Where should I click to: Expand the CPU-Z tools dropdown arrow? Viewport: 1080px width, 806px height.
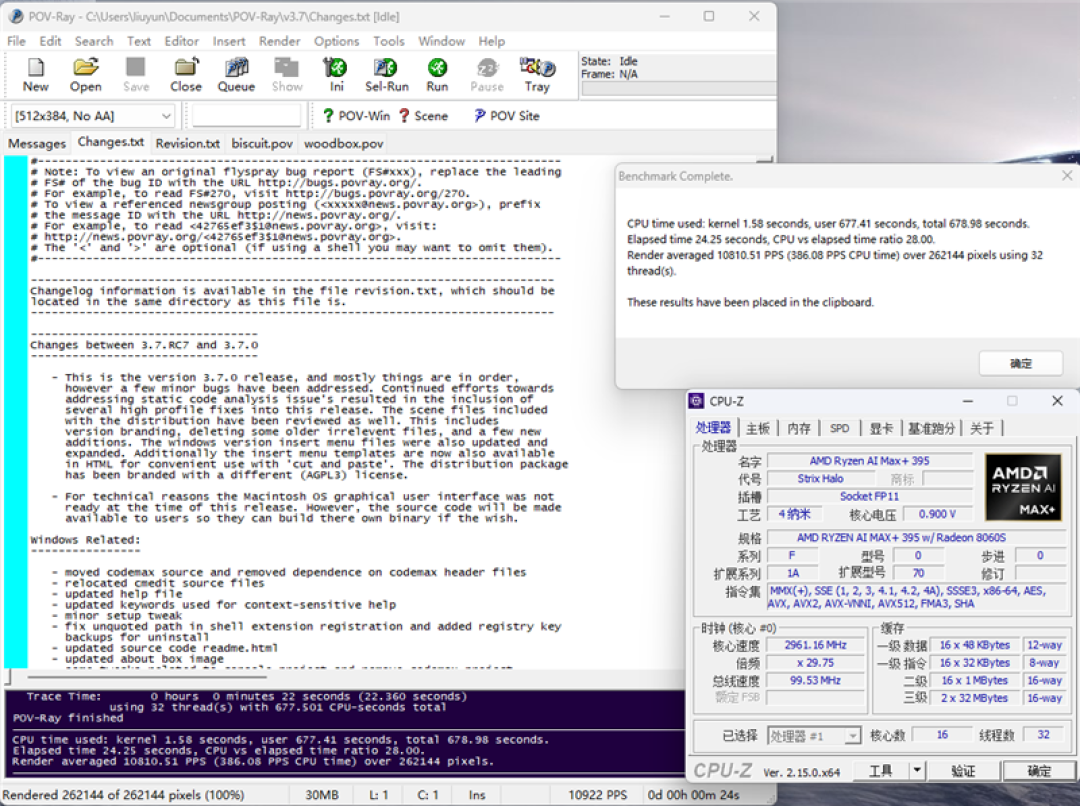click(x=917, y=770)
